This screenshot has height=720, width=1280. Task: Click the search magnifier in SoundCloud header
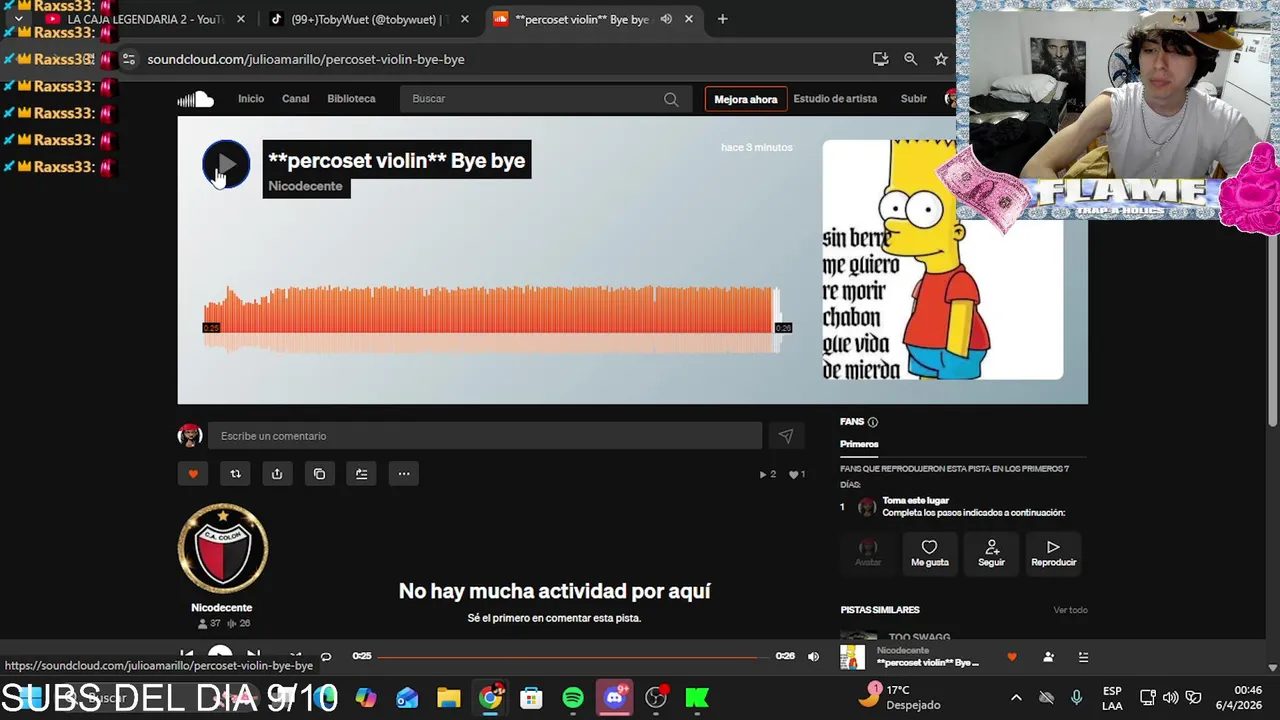coord(671,99)
